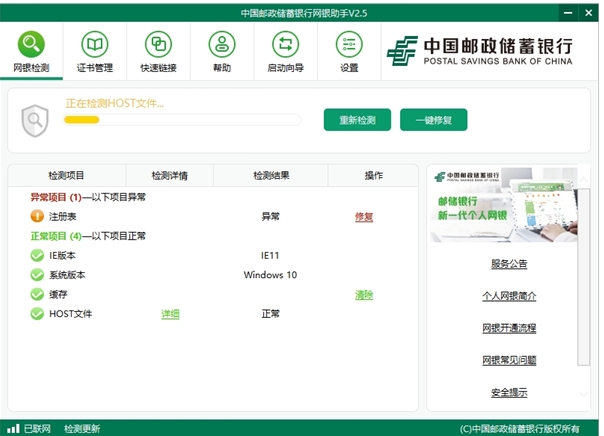Click 操作 column header
Image resolution: width=604 pixels, height=436 pixels.
tap(373, 176)
